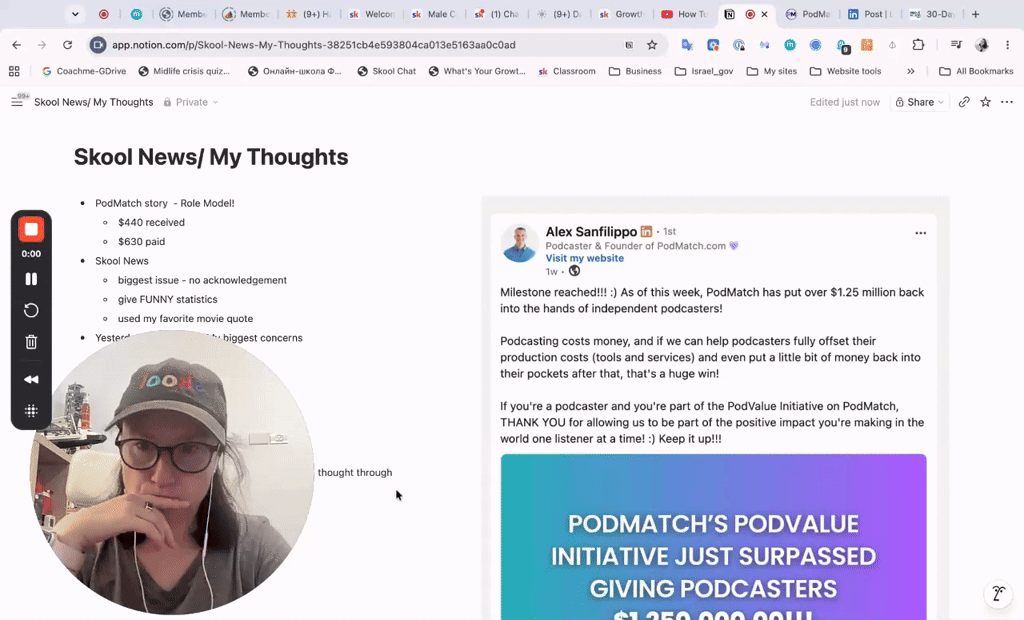Switch to the Growth Skool tab

[622, 14]
